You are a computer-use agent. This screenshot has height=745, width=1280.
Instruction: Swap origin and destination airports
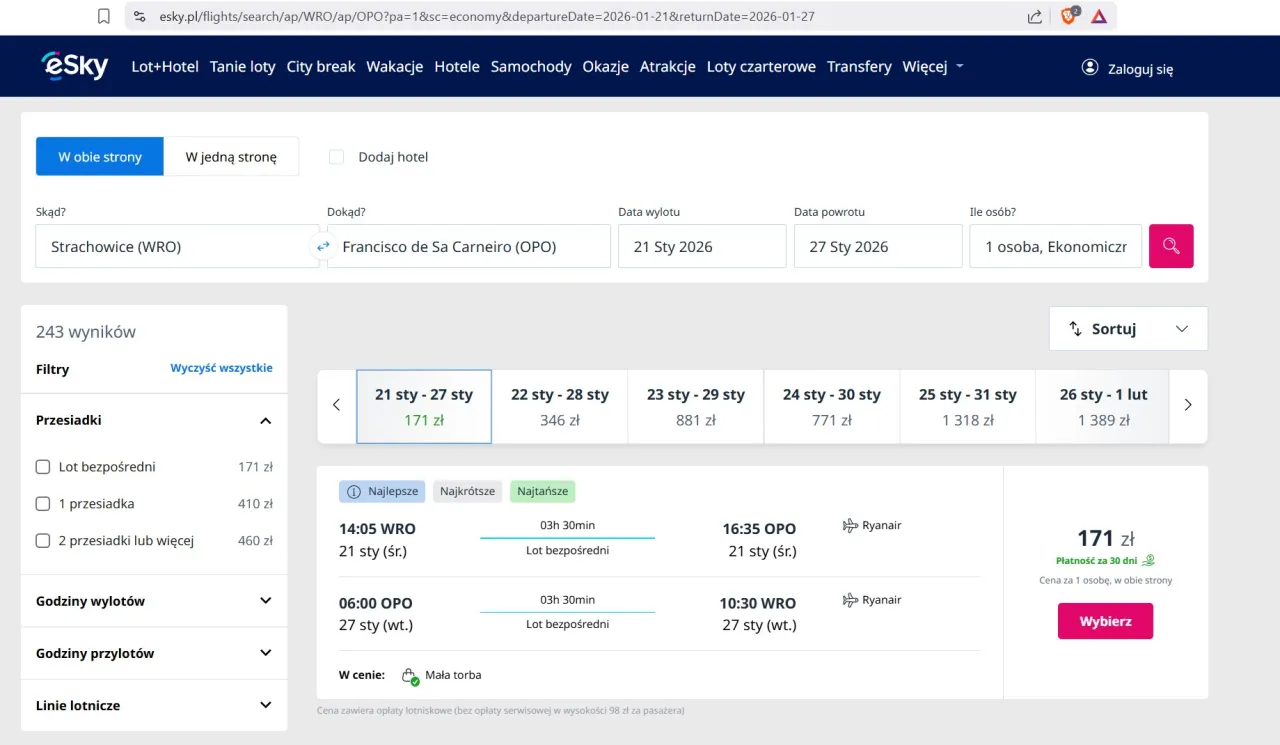coord(323,246)
